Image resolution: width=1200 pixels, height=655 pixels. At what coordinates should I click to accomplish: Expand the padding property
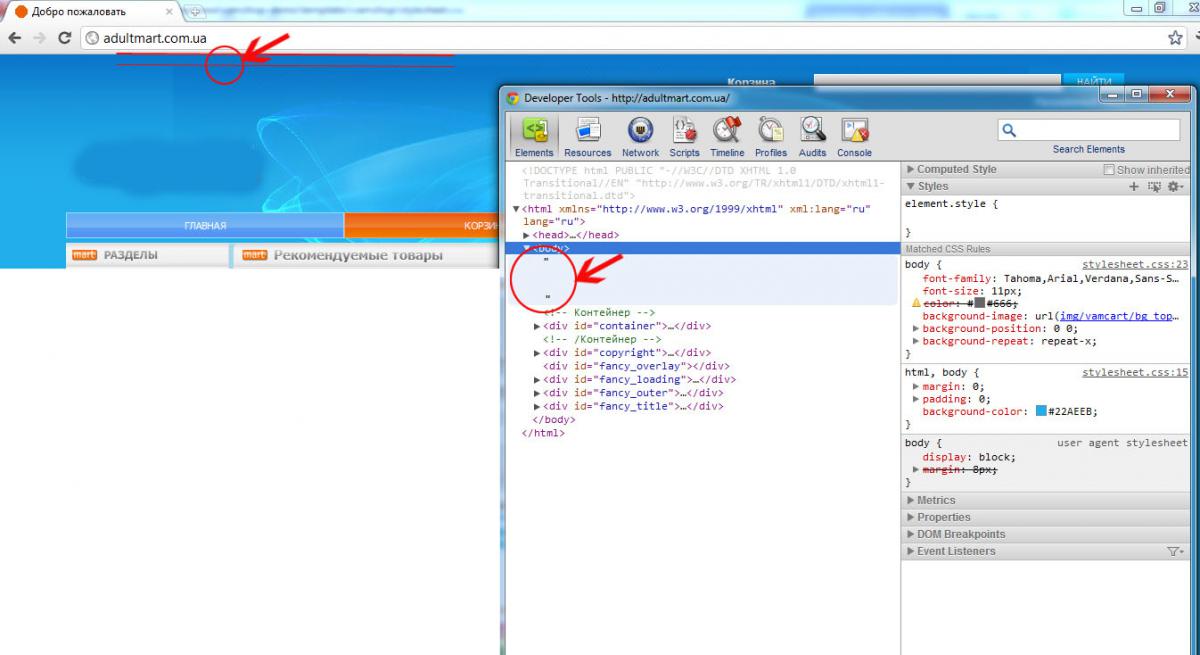point(916,399)
